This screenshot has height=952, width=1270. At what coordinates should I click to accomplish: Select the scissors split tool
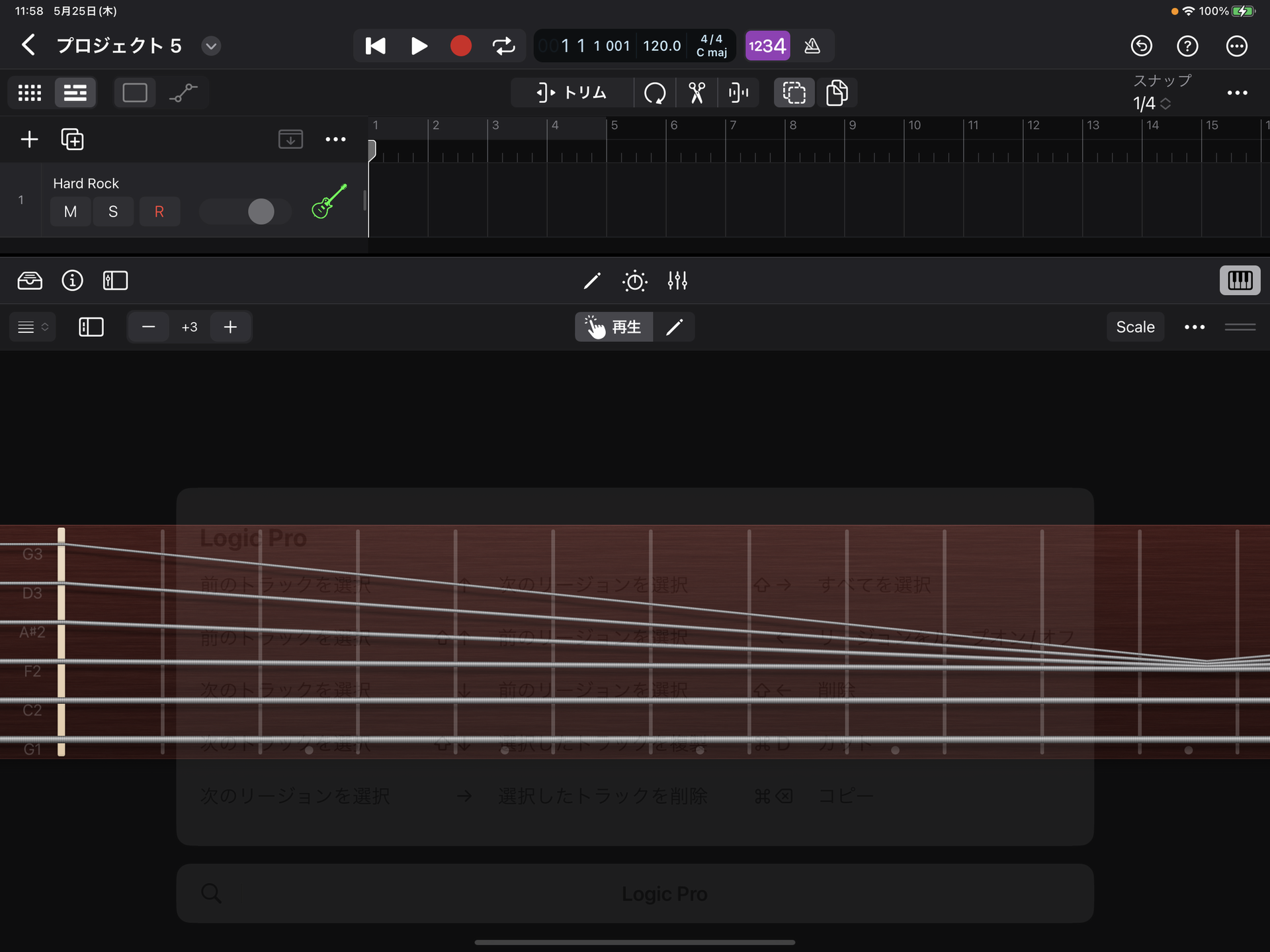click(697, 93)
